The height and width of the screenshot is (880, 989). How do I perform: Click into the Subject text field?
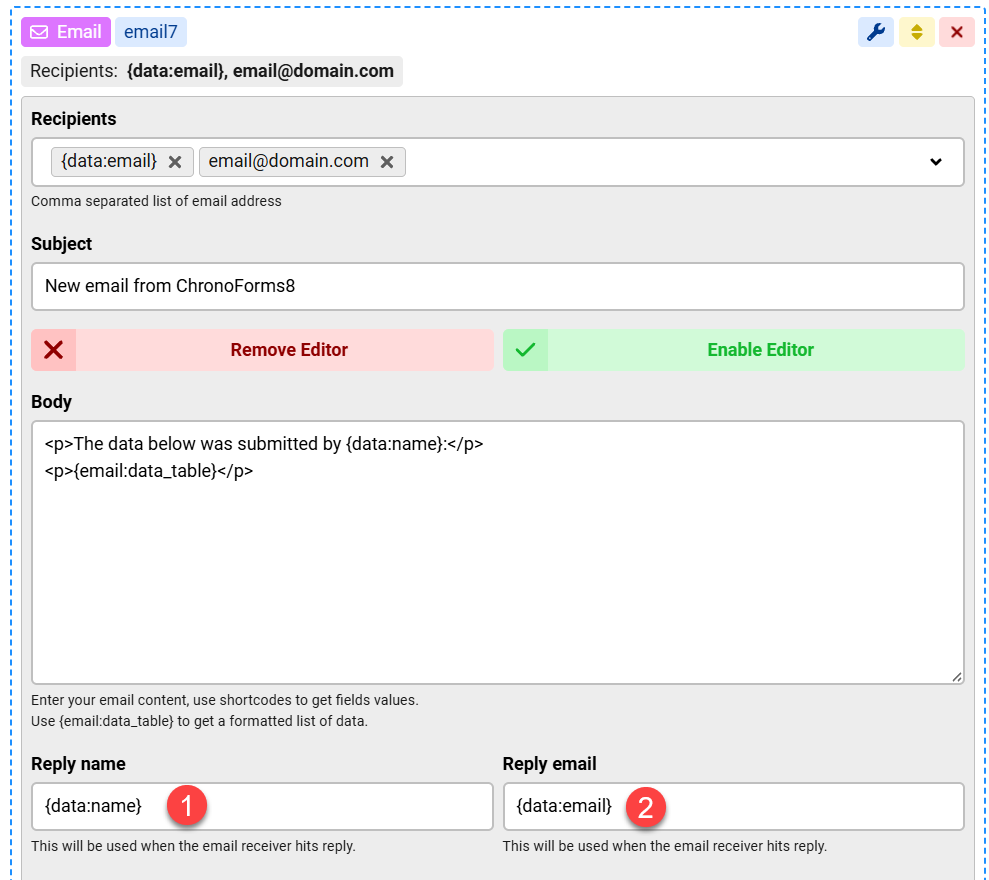pyautogui.click(x=497, y=286)
